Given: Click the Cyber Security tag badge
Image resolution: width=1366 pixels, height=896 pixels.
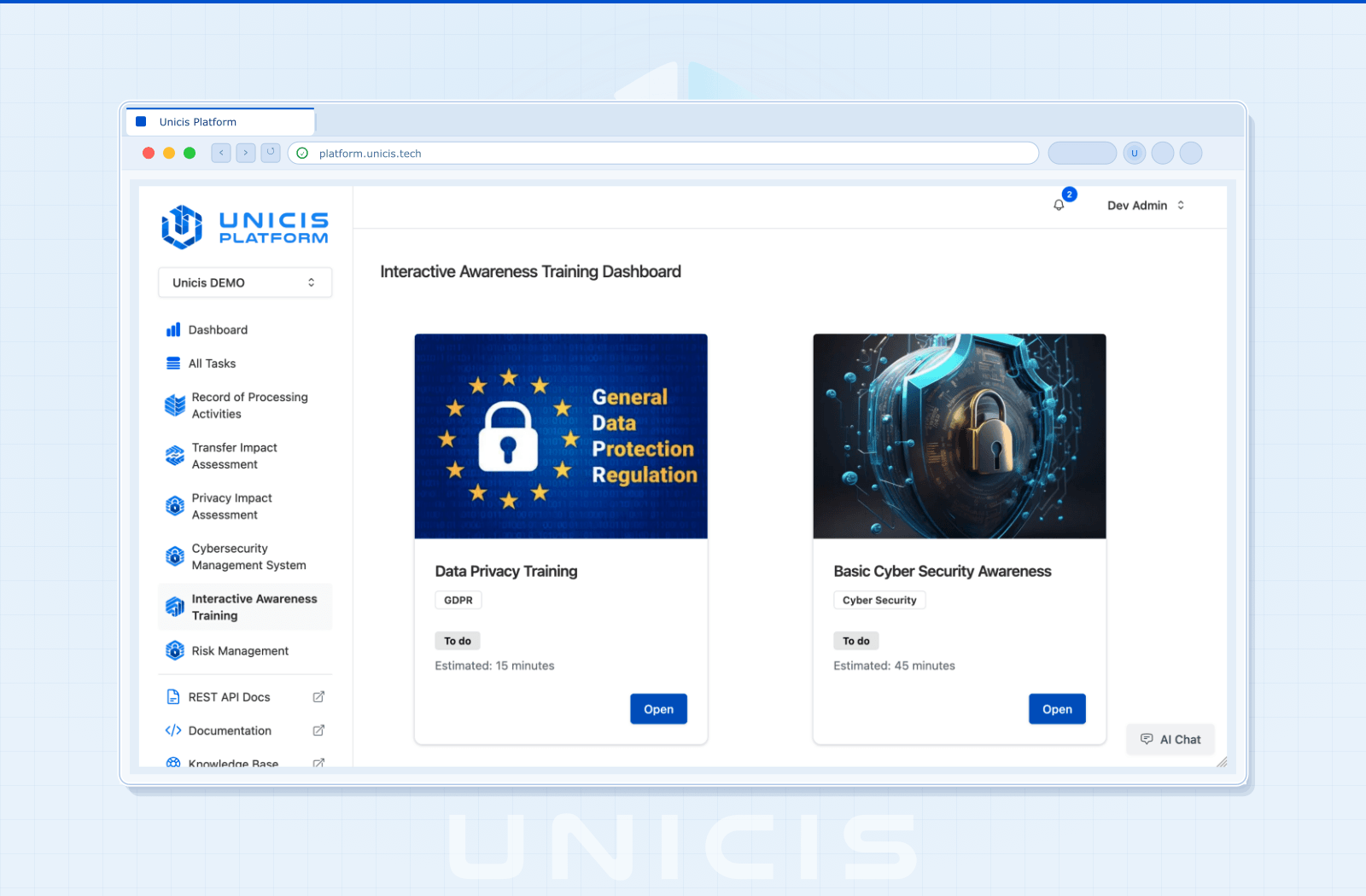Looking at the screenshot, I should click(879, 600).
